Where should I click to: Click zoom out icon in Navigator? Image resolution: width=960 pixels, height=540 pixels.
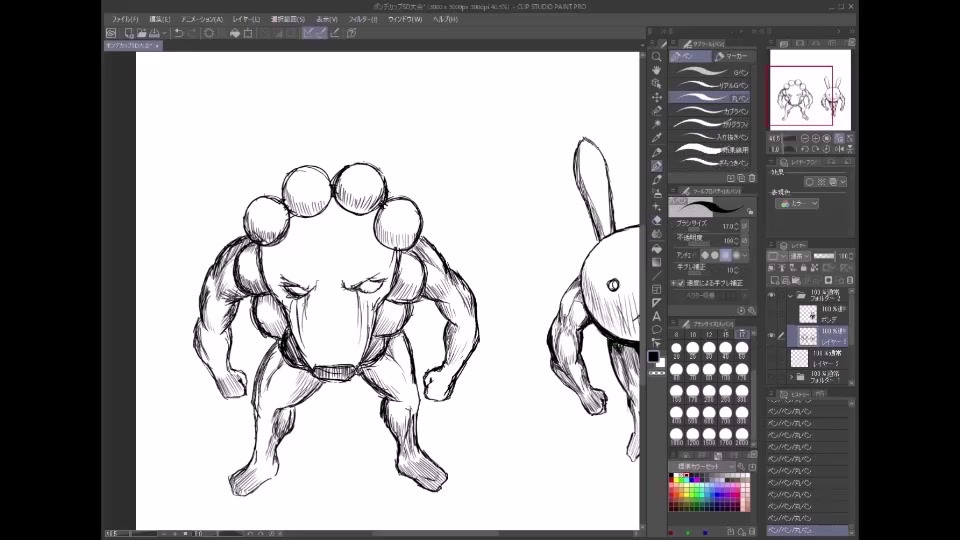pos(805,138)
